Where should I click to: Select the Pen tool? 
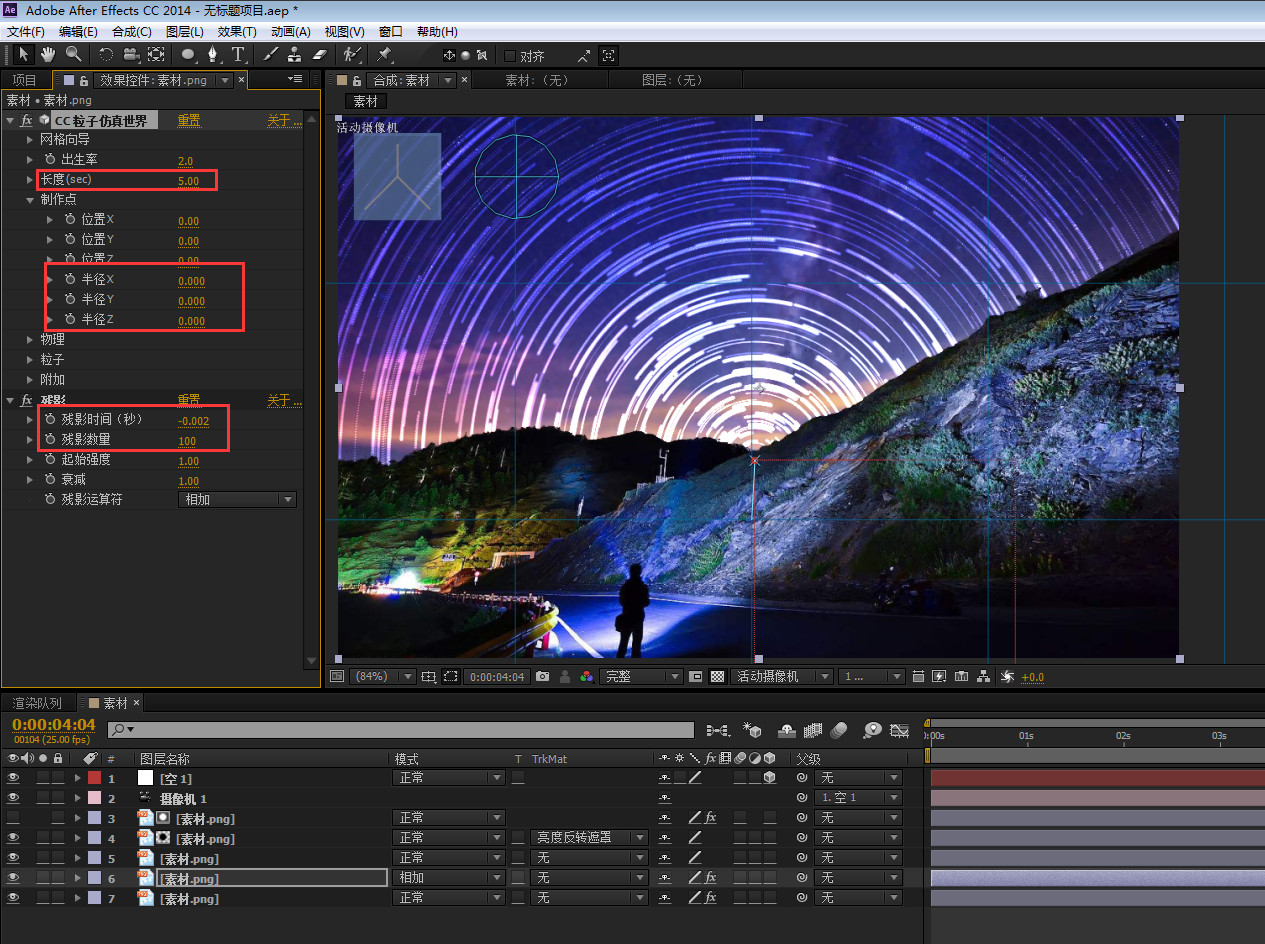[x=213, y=54]
